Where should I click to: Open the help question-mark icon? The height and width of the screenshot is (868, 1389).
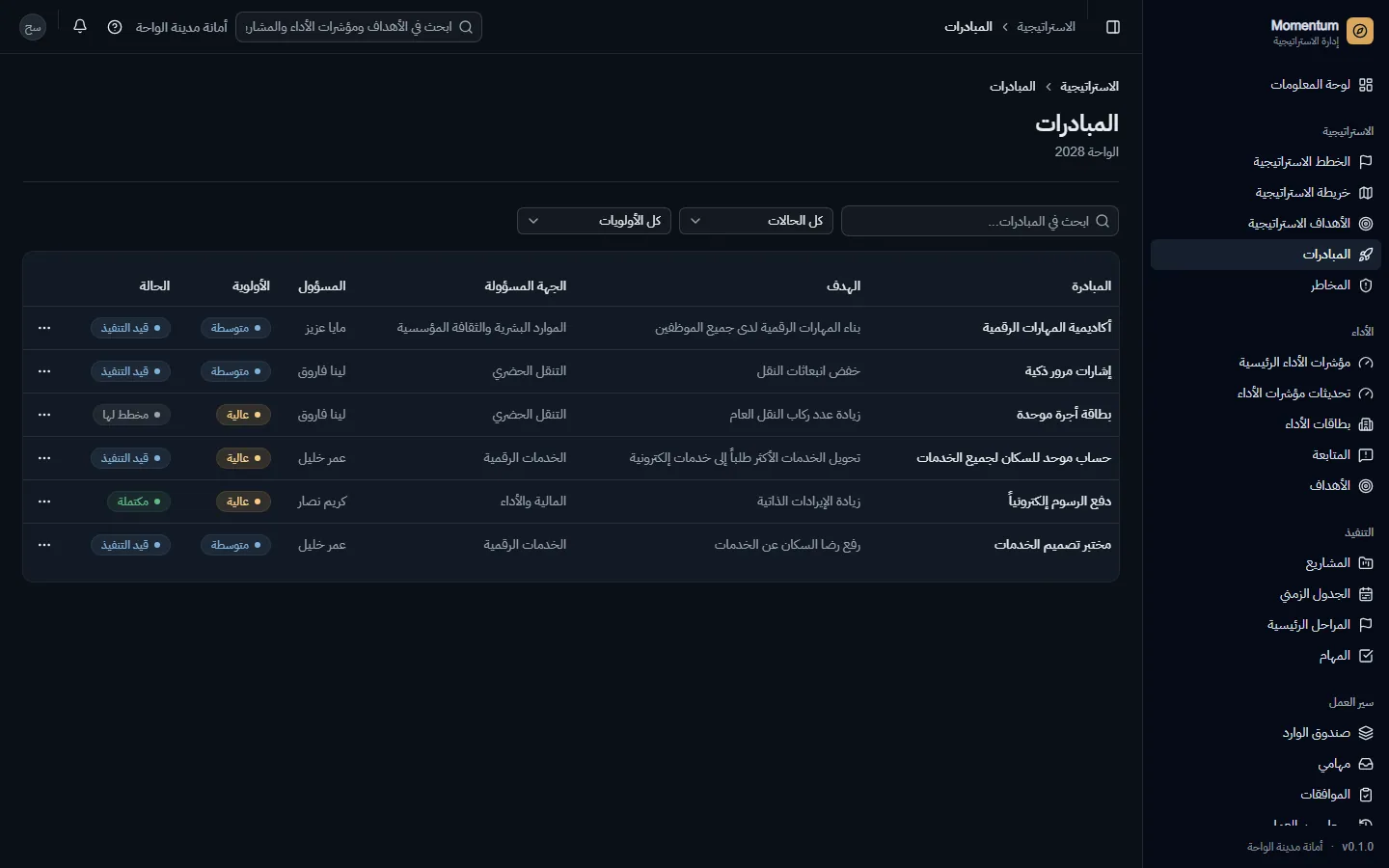tap(115, 27)
